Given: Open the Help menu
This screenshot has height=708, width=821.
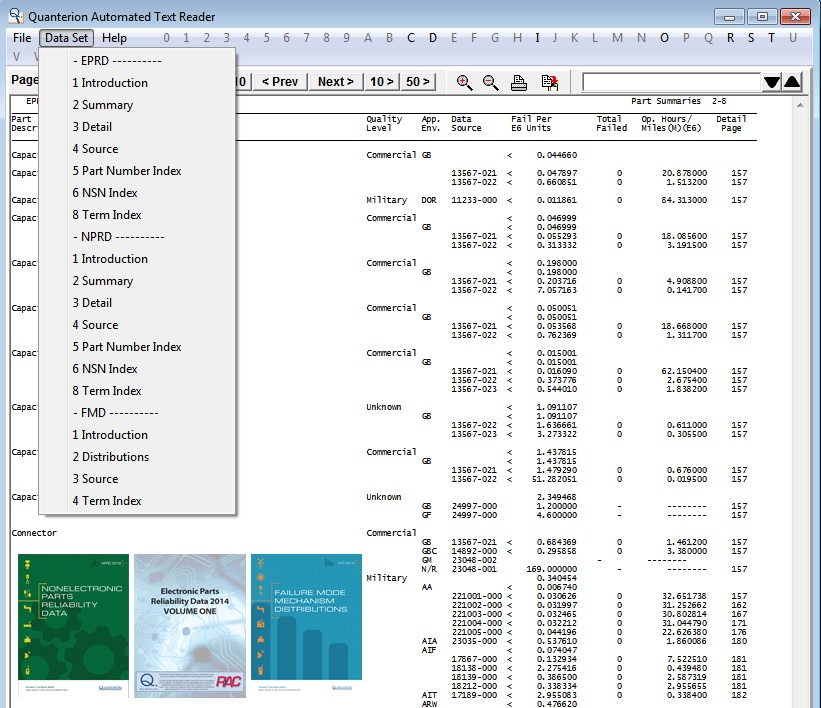Looking at the screenshot, I should pyautogui.click(x=115, y=38).
